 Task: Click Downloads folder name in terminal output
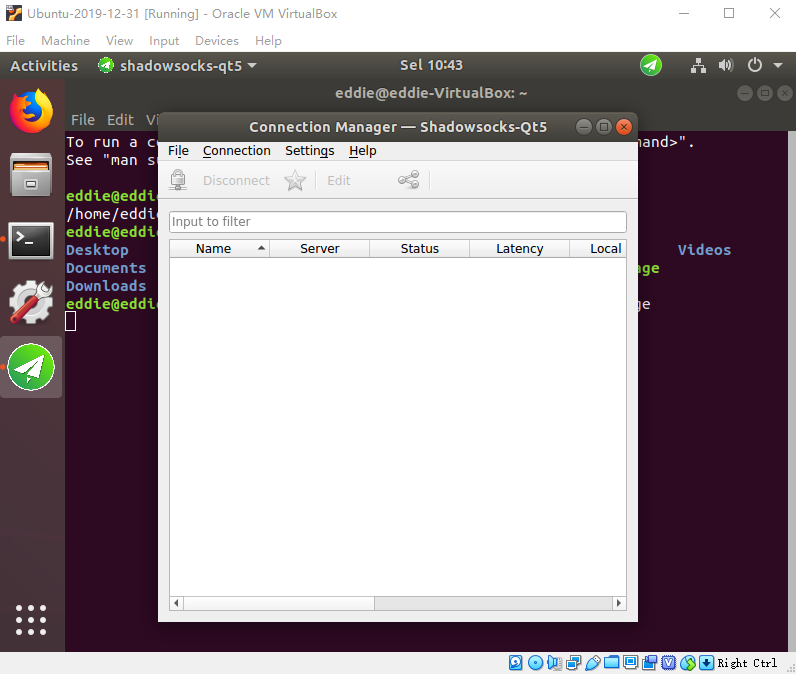pyautogui.click(x=106, y=286)
